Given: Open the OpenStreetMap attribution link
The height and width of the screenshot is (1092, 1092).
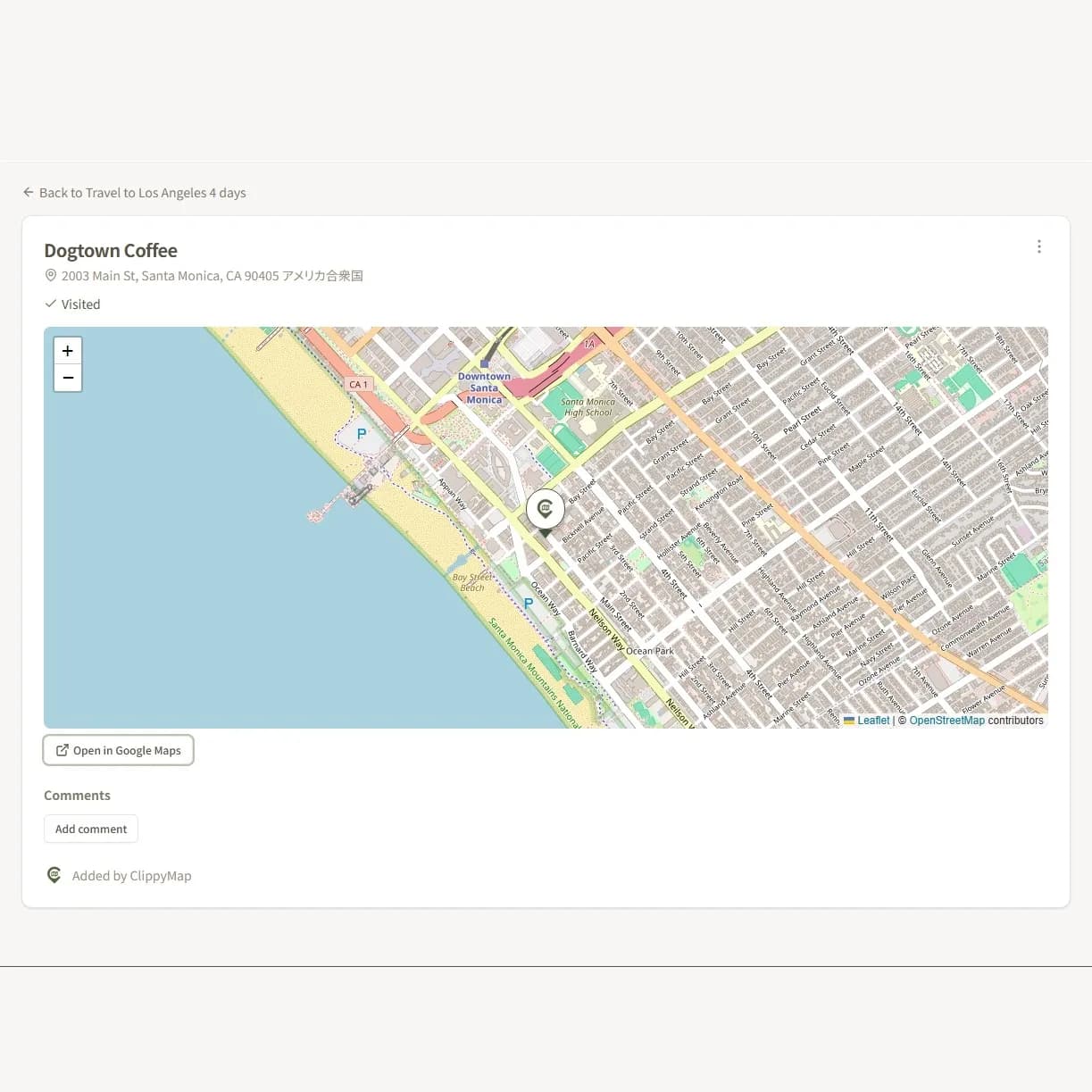Looking at the screenshot, I should click(x=946, y=720).
